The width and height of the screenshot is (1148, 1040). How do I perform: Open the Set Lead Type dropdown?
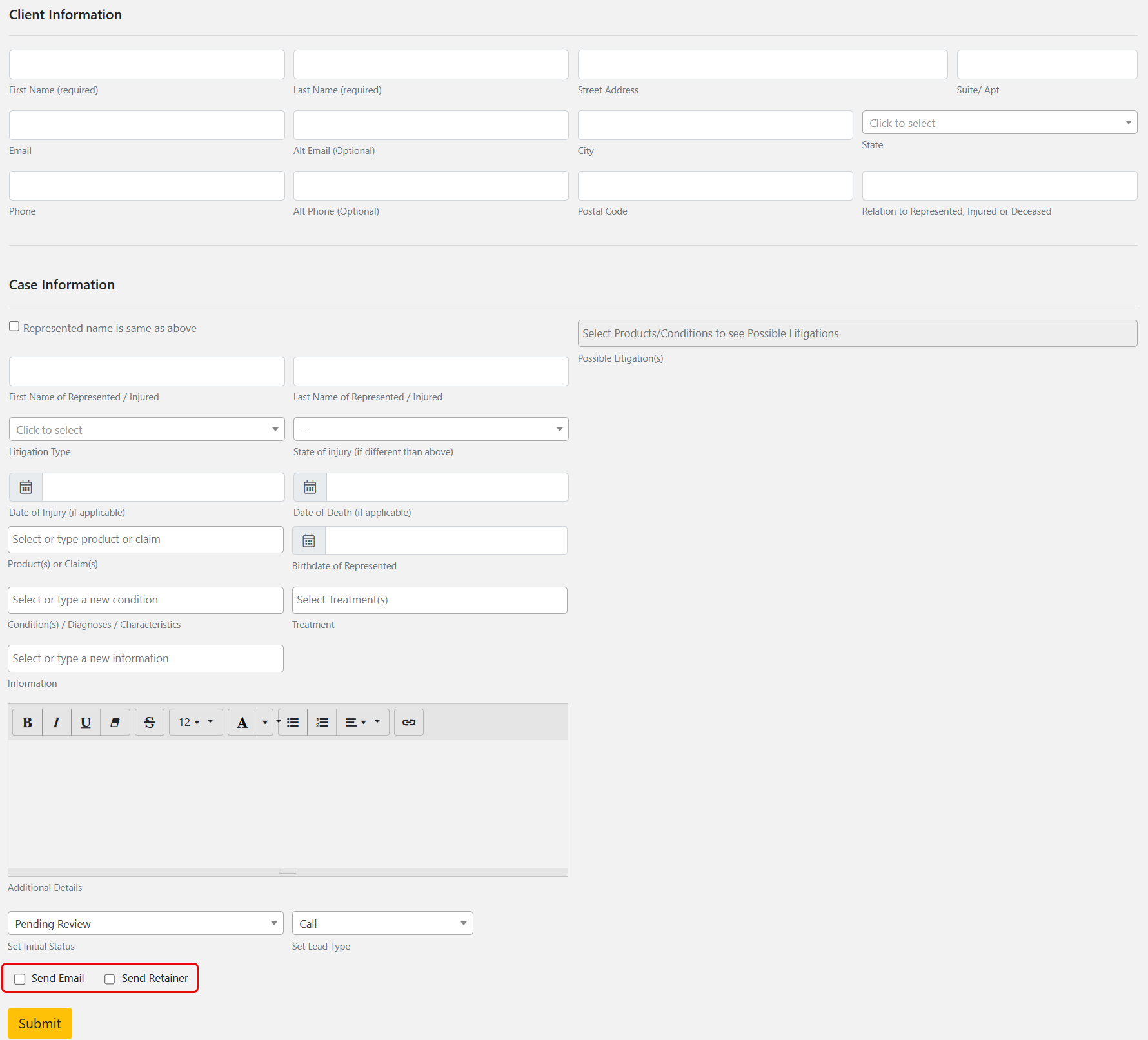[382, 923]
